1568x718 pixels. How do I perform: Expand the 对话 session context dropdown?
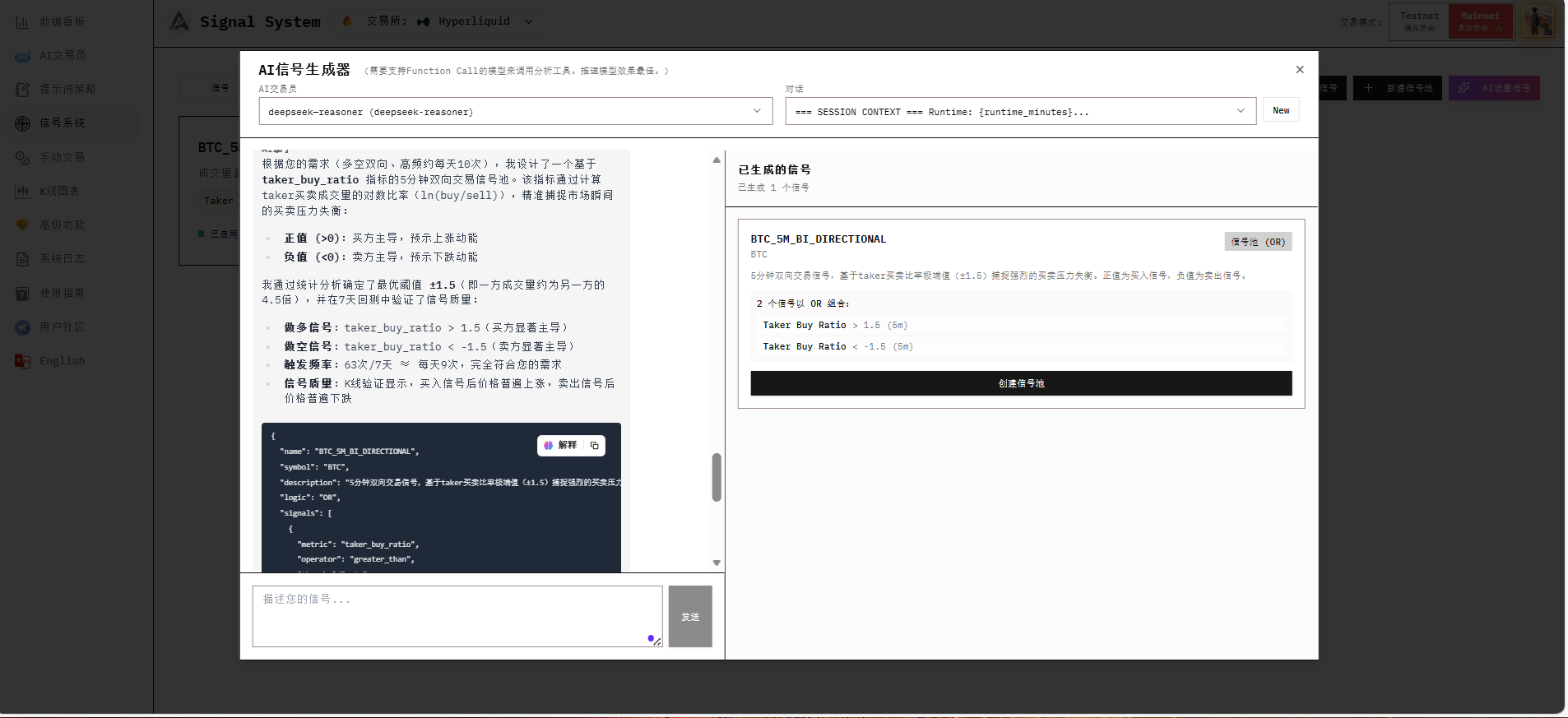pos(1020,112)
